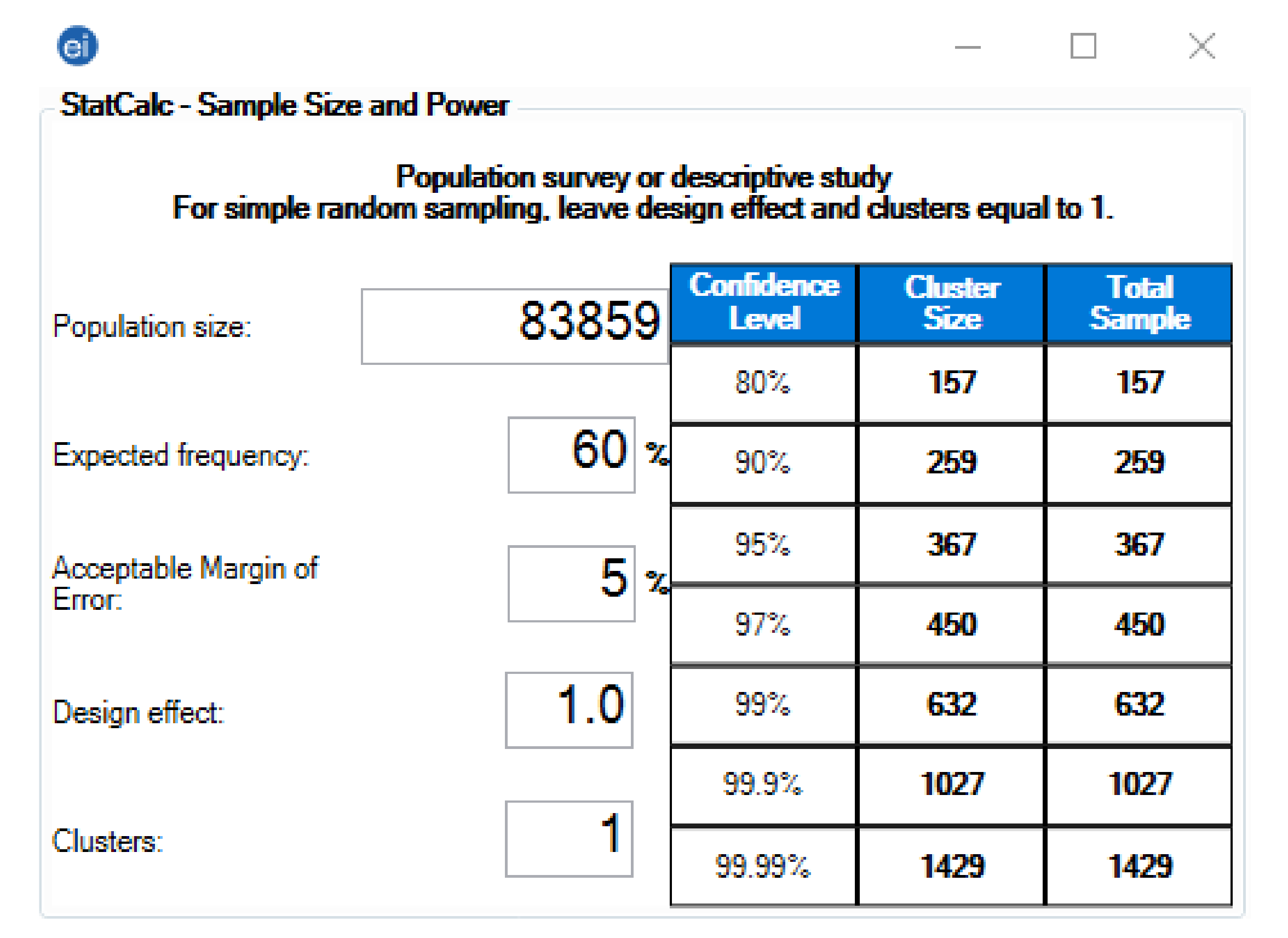Close the StatCalc window

1201,46
